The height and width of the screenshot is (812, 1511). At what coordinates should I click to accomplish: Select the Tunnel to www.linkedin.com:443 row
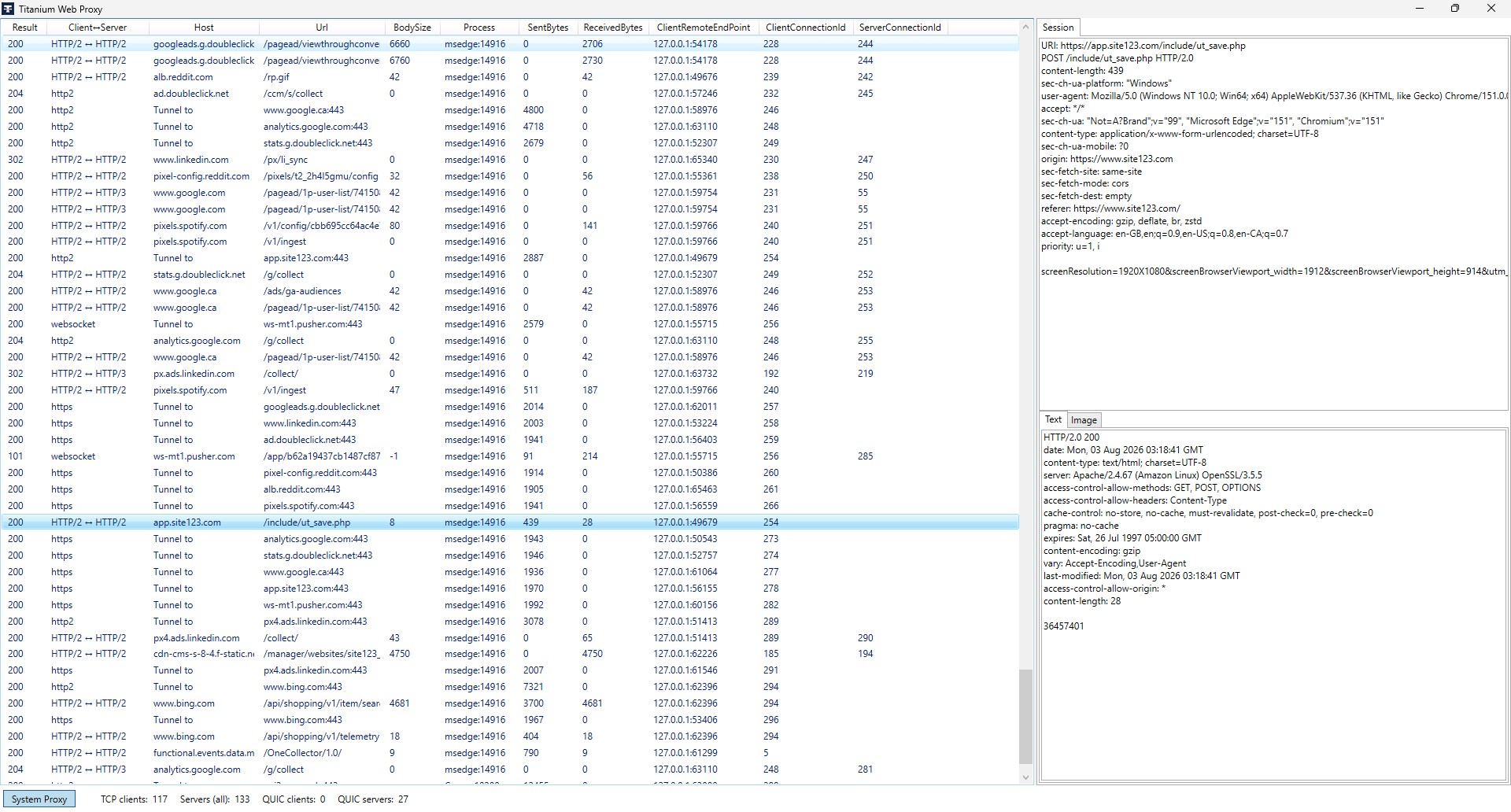510,423
